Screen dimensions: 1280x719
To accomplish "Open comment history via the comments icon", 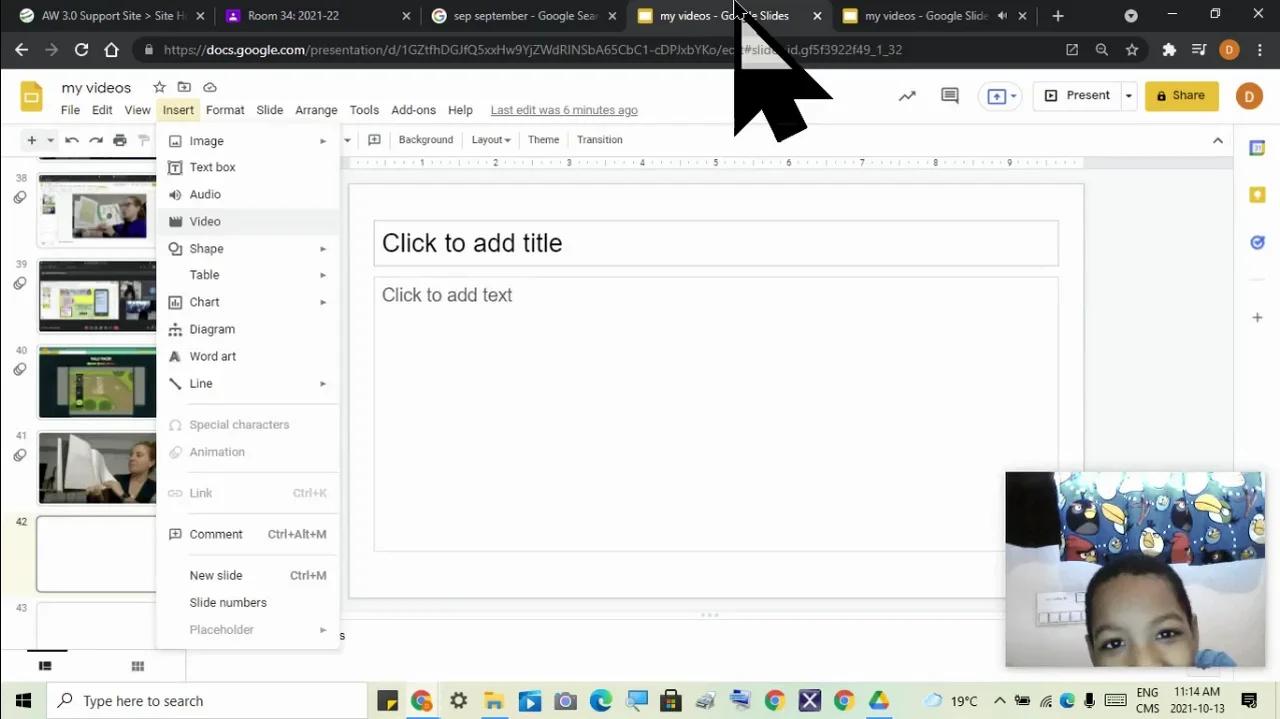I will pyautogui.click(x=948, y=95).
